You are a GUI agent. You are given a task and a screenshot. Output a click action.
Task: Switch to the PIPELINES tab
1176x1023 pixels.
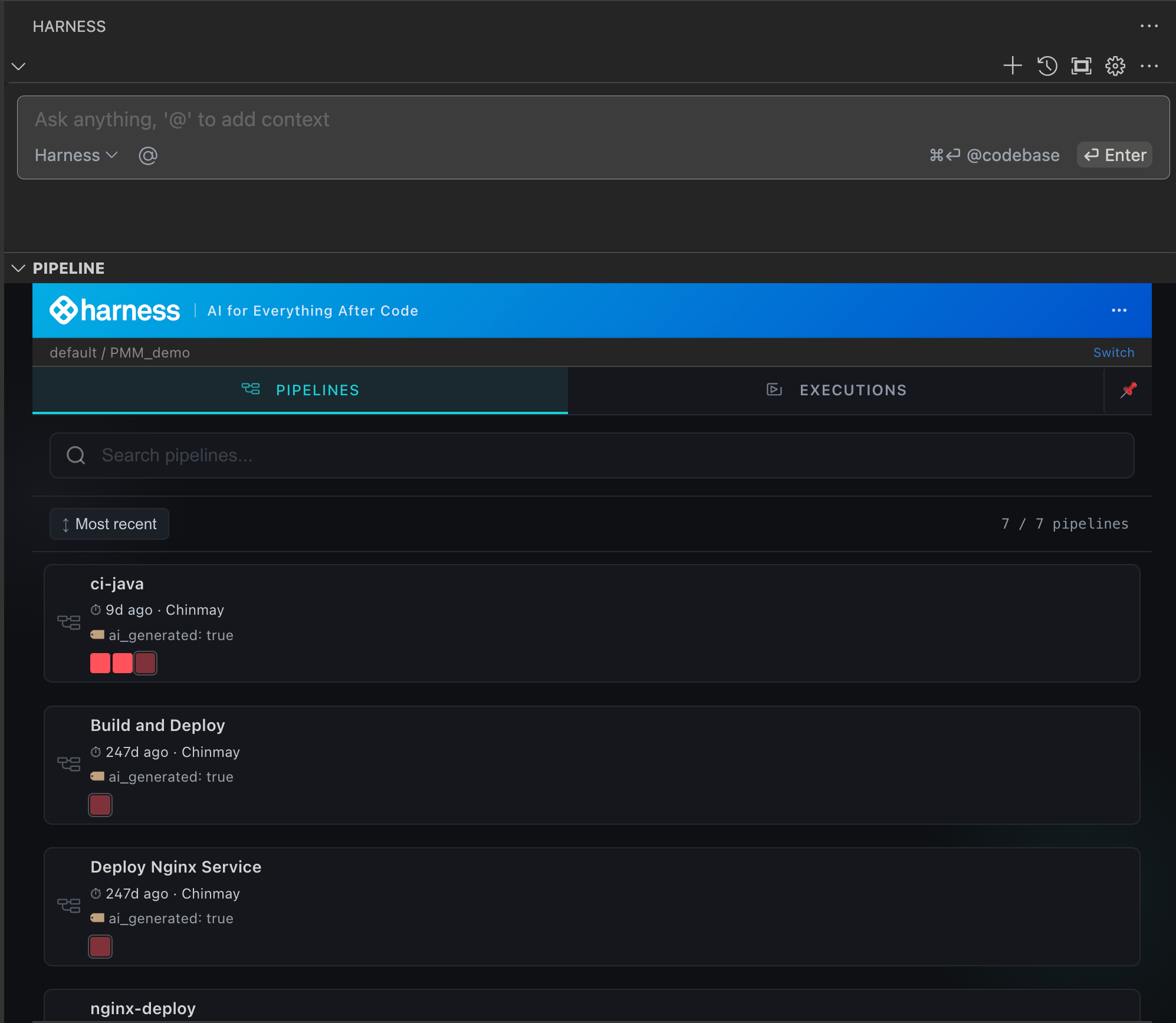[x=300, y=390]
